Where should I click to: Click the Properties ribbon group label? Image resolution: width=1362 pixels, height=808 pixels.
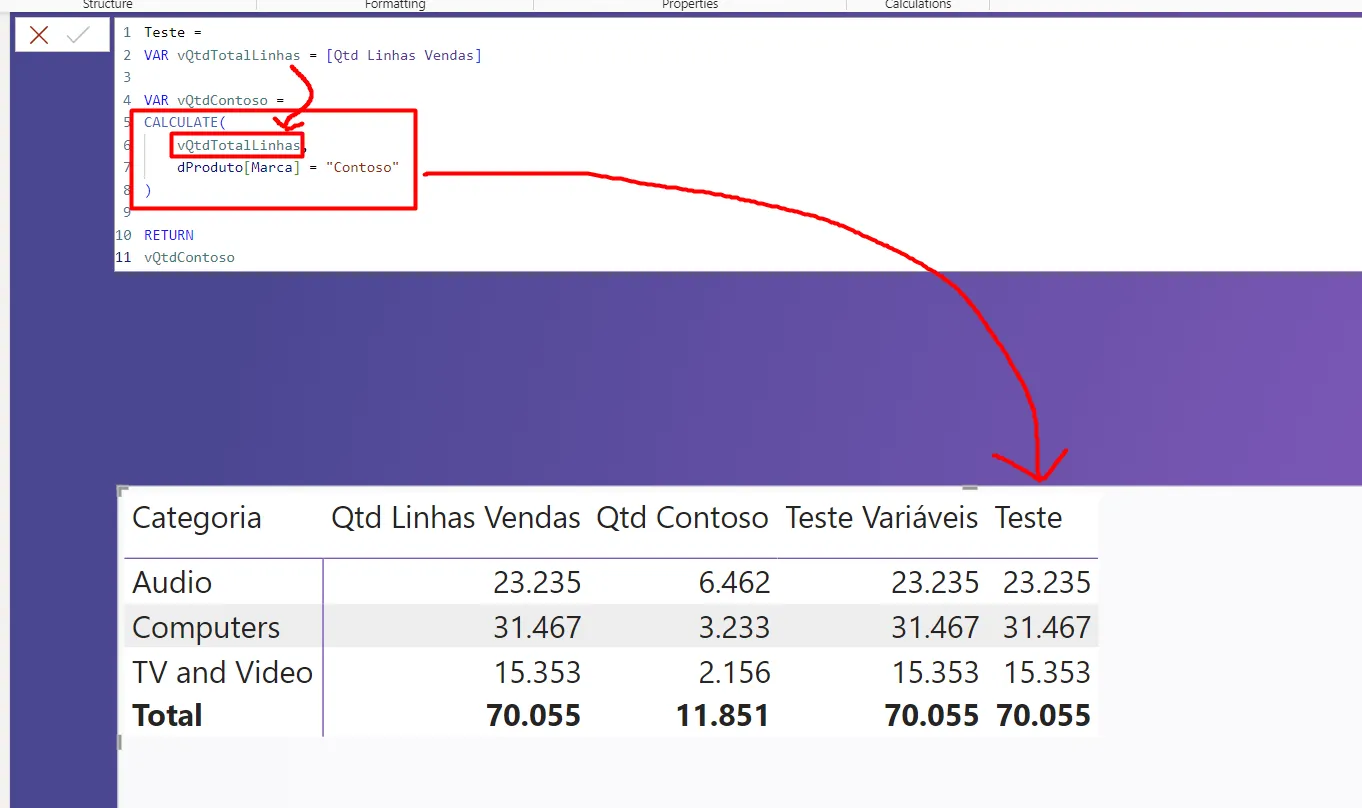point(690,5)
